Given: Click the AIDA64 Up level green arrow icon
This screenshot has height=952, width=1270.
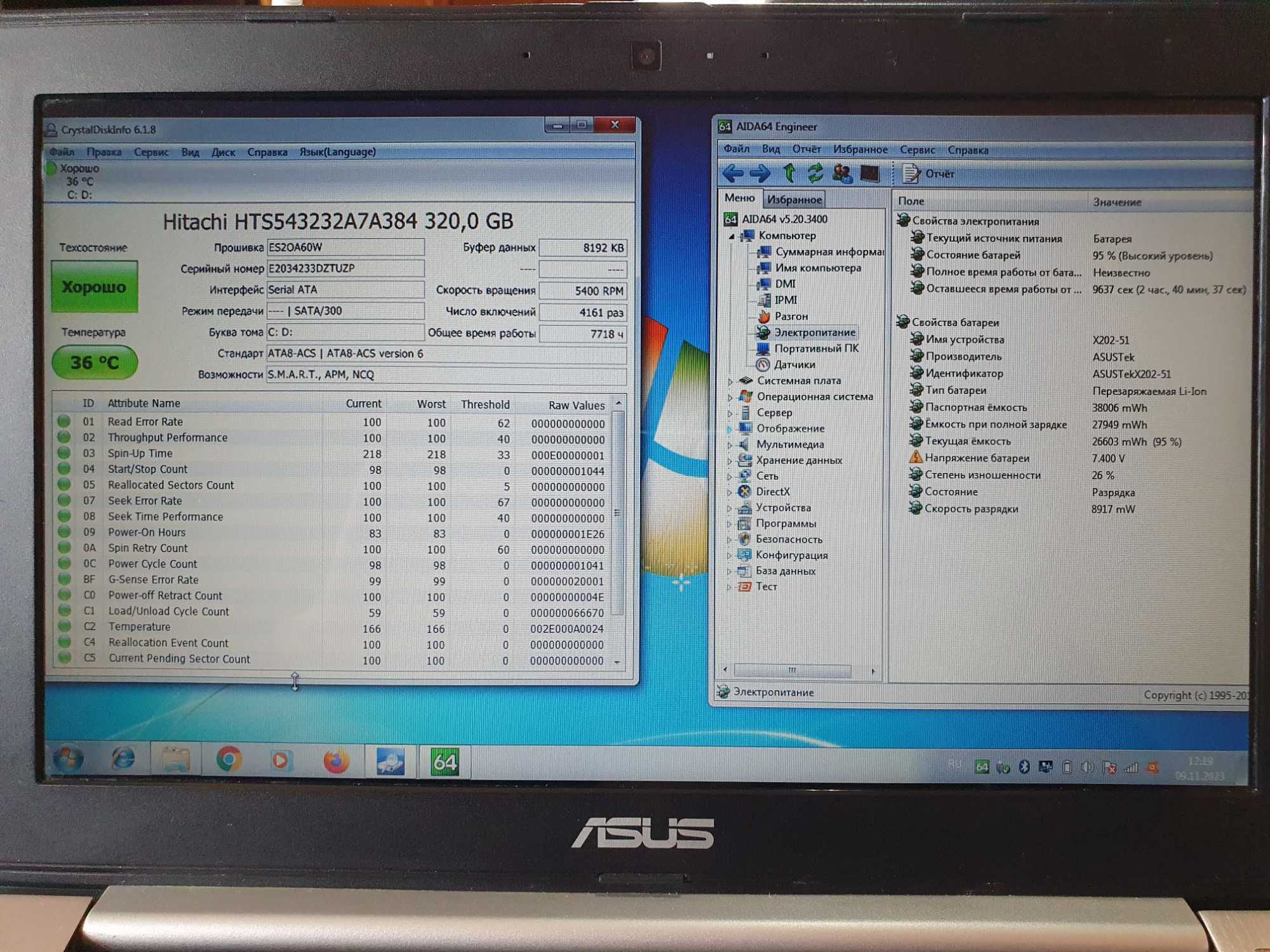Looking at the screenshot, I should click(789, 173).
